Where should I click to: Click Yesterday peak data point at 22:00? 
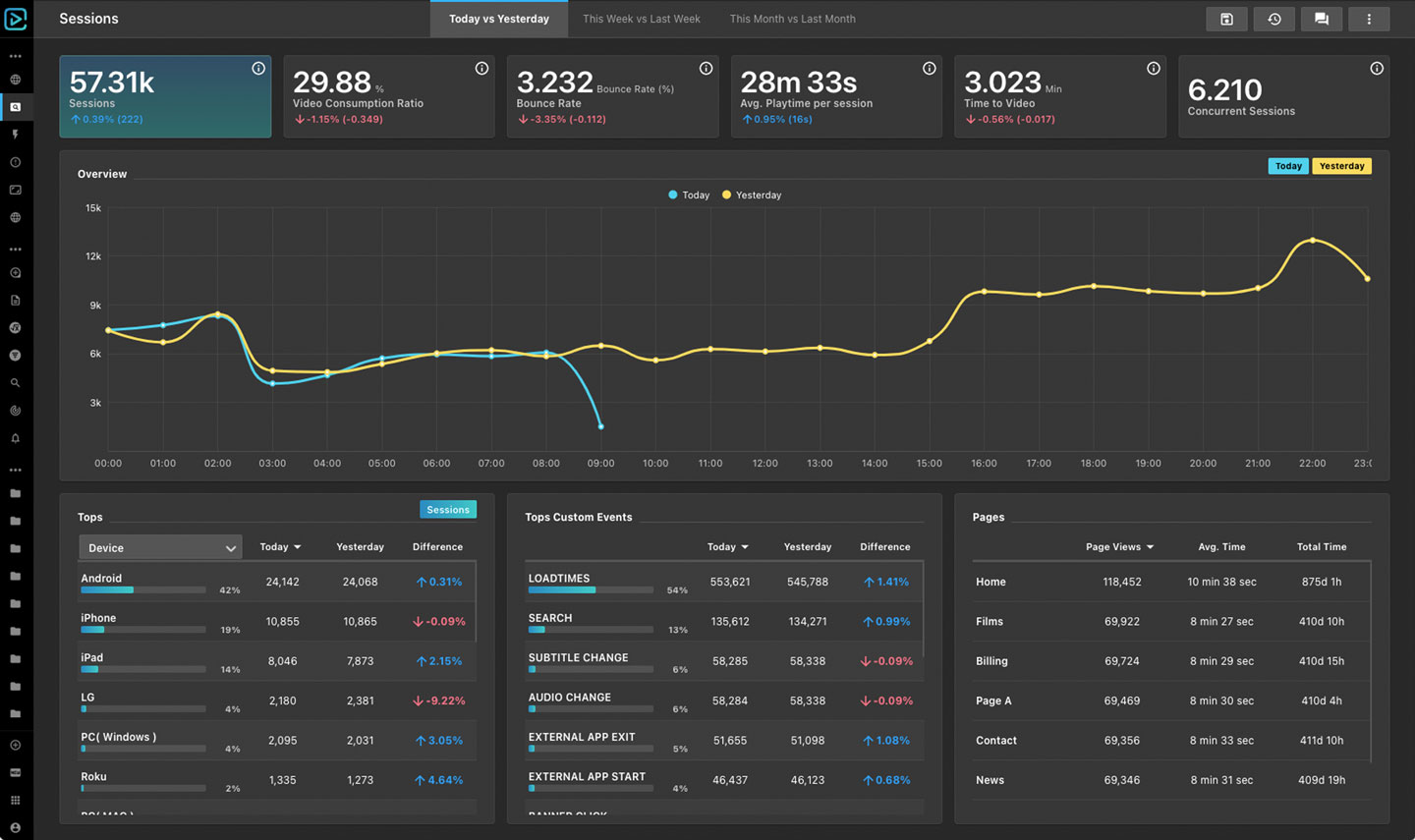[1313, 240]
